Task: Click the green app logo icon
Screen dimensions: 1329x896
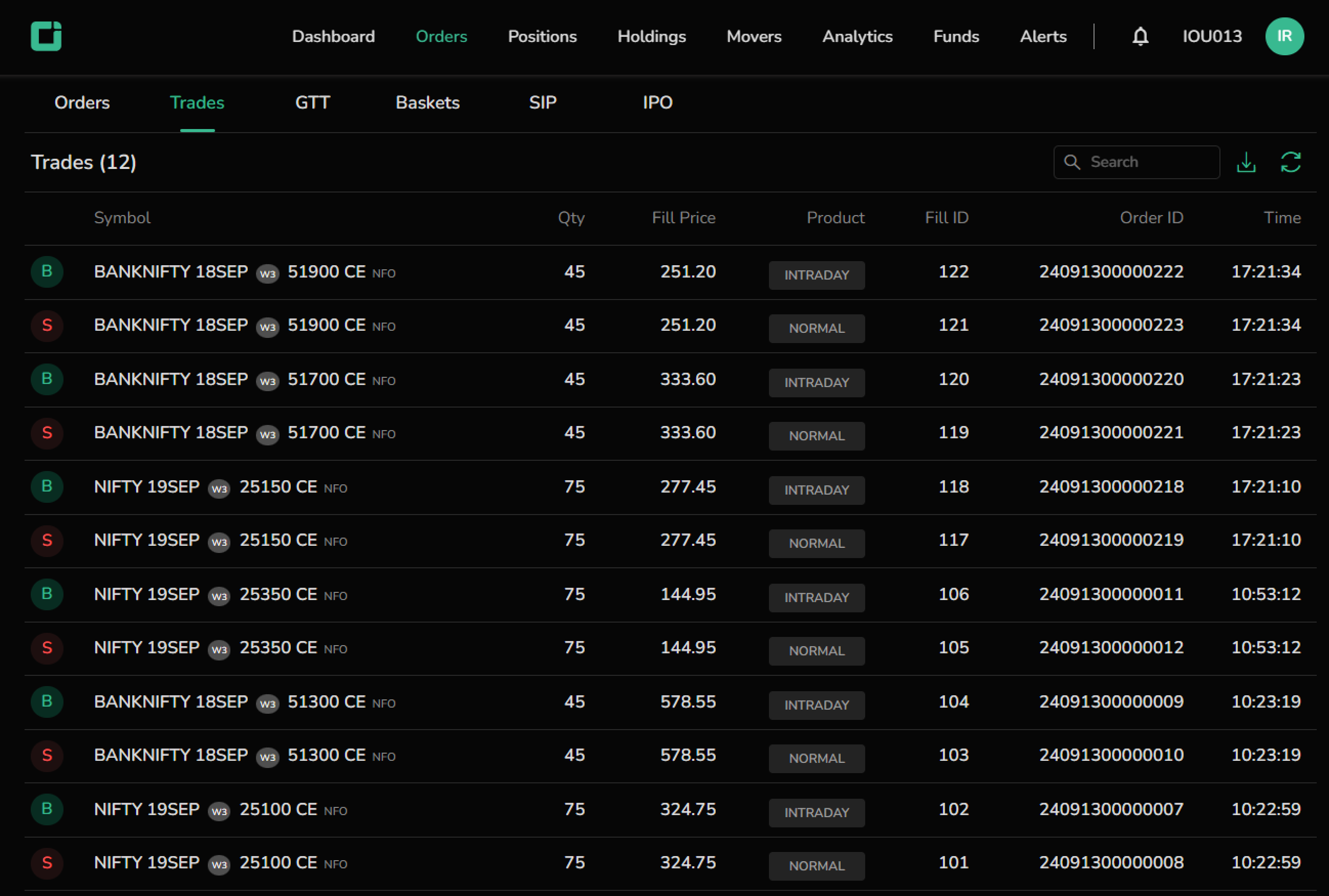Action: tap(46, 36)
